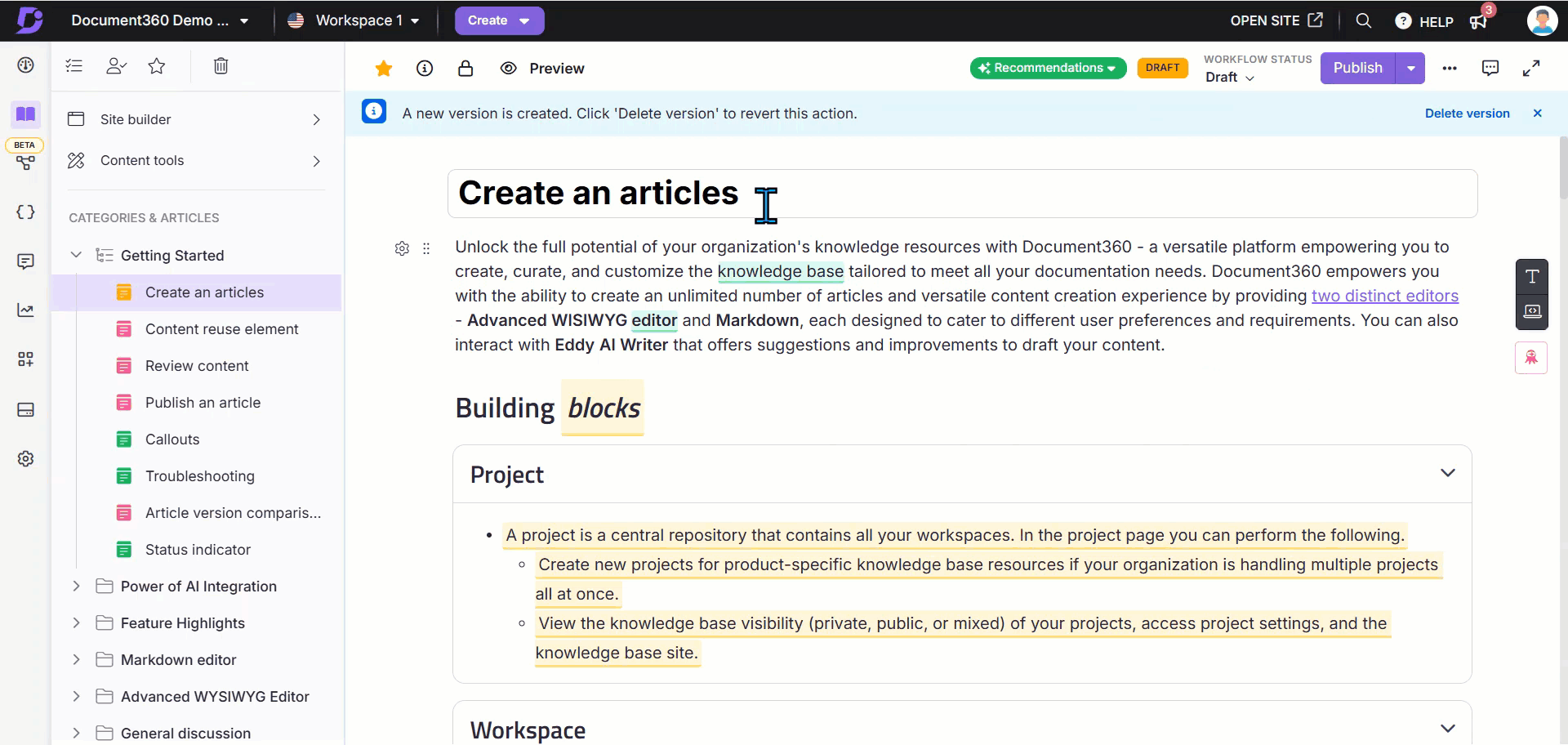Open the Workspace 1 dropdown
The width and height of the screenshot is (1568, 745).
[x=354, y=20]
